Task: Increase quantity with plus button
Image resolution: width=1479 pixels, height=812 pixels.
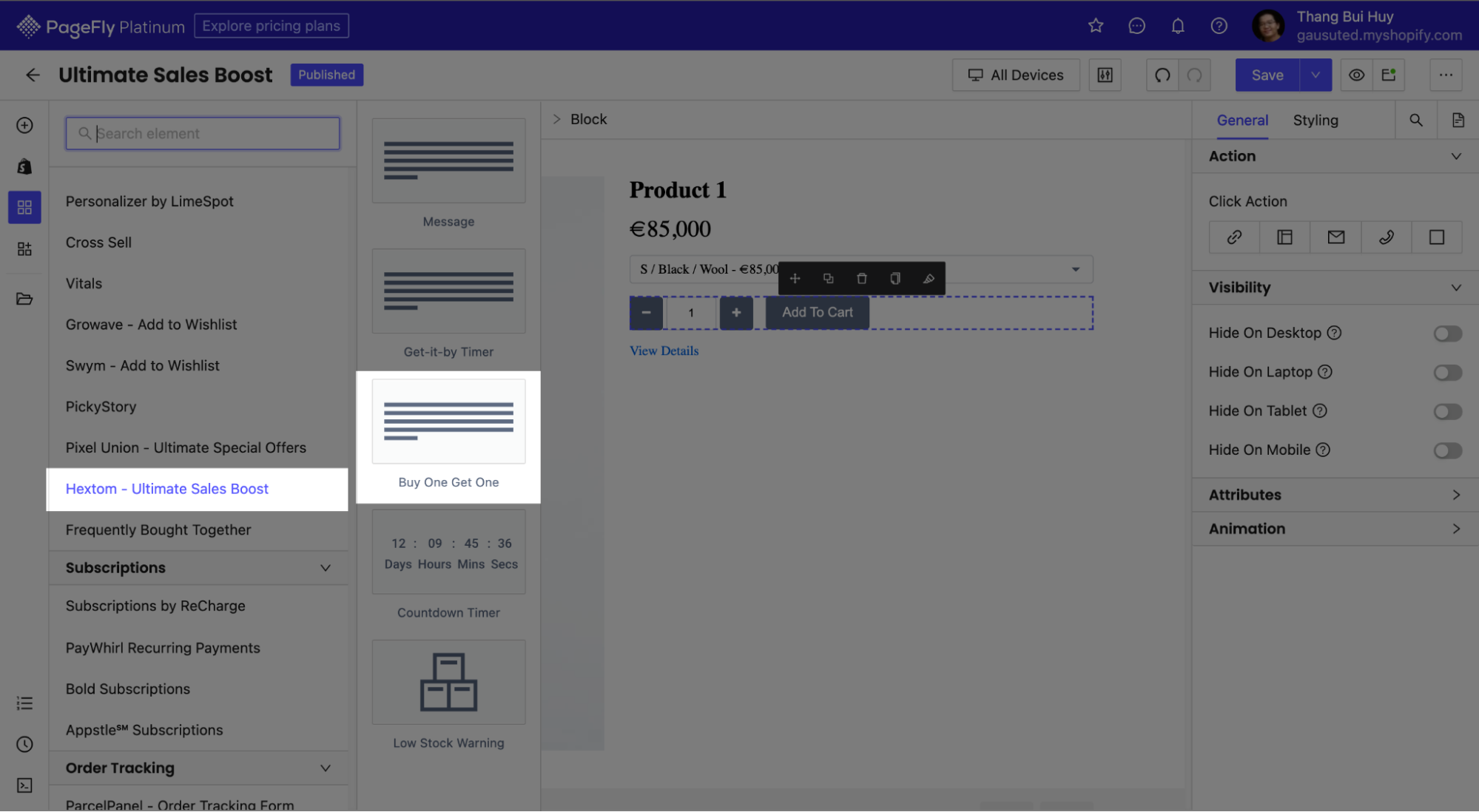Action: (x=736, y=313)
